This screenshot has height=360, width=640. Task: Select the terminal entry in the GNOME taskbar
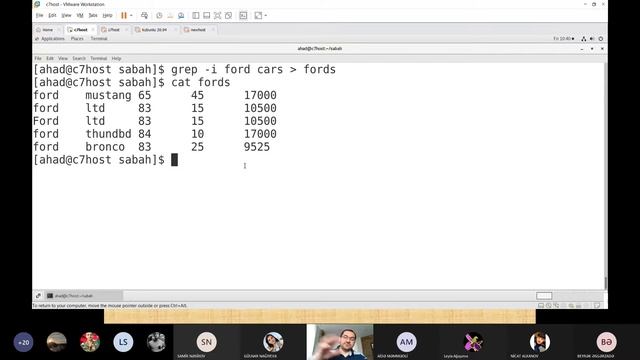(84, 296)
